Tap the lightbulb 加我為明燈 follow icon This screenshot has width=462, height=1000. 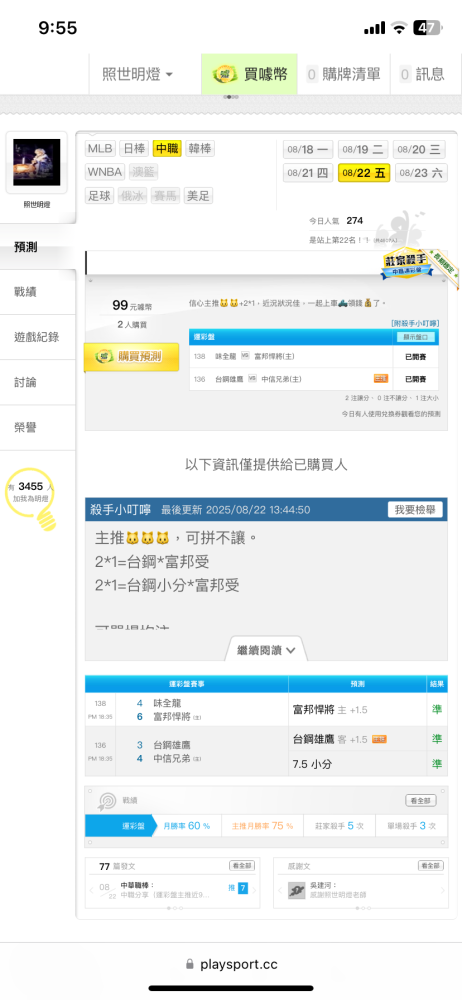[32, 501]
